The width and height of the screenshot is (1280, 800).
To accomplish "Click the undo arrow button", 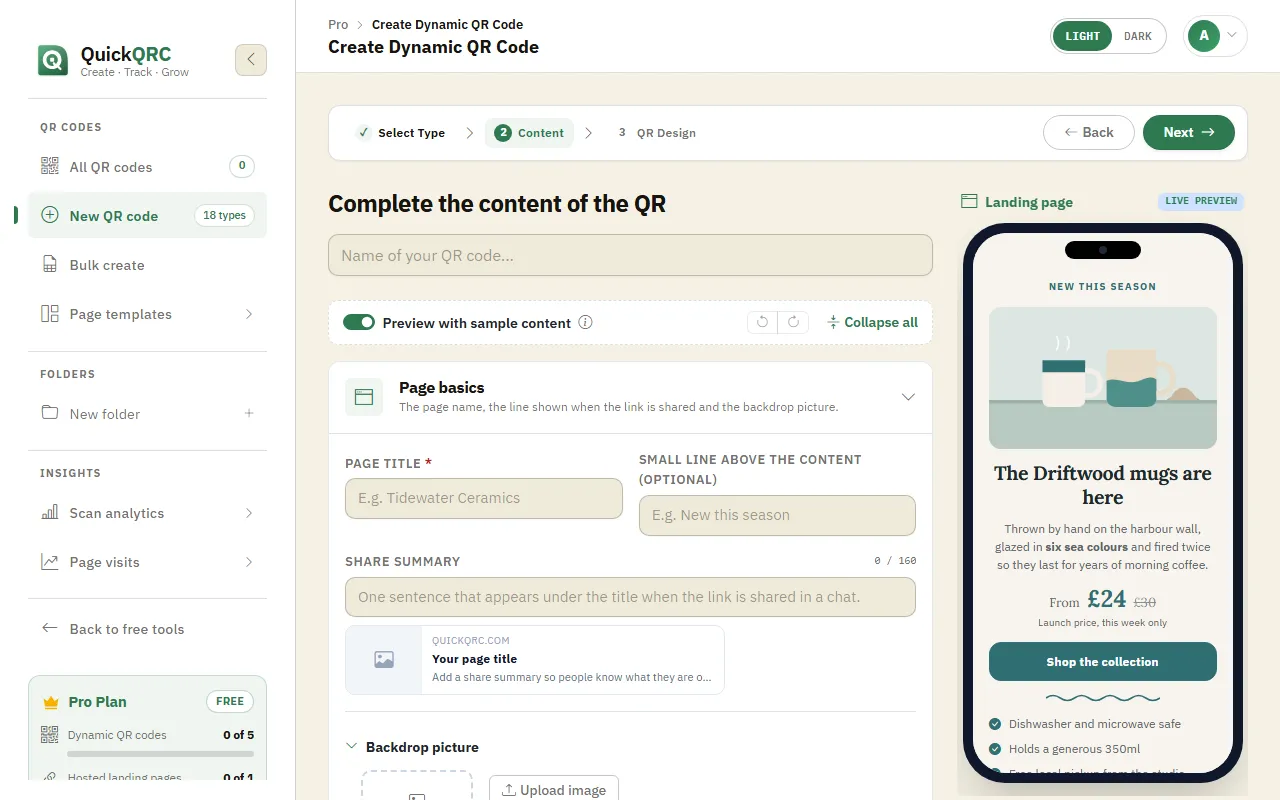I will coord(762,322).
